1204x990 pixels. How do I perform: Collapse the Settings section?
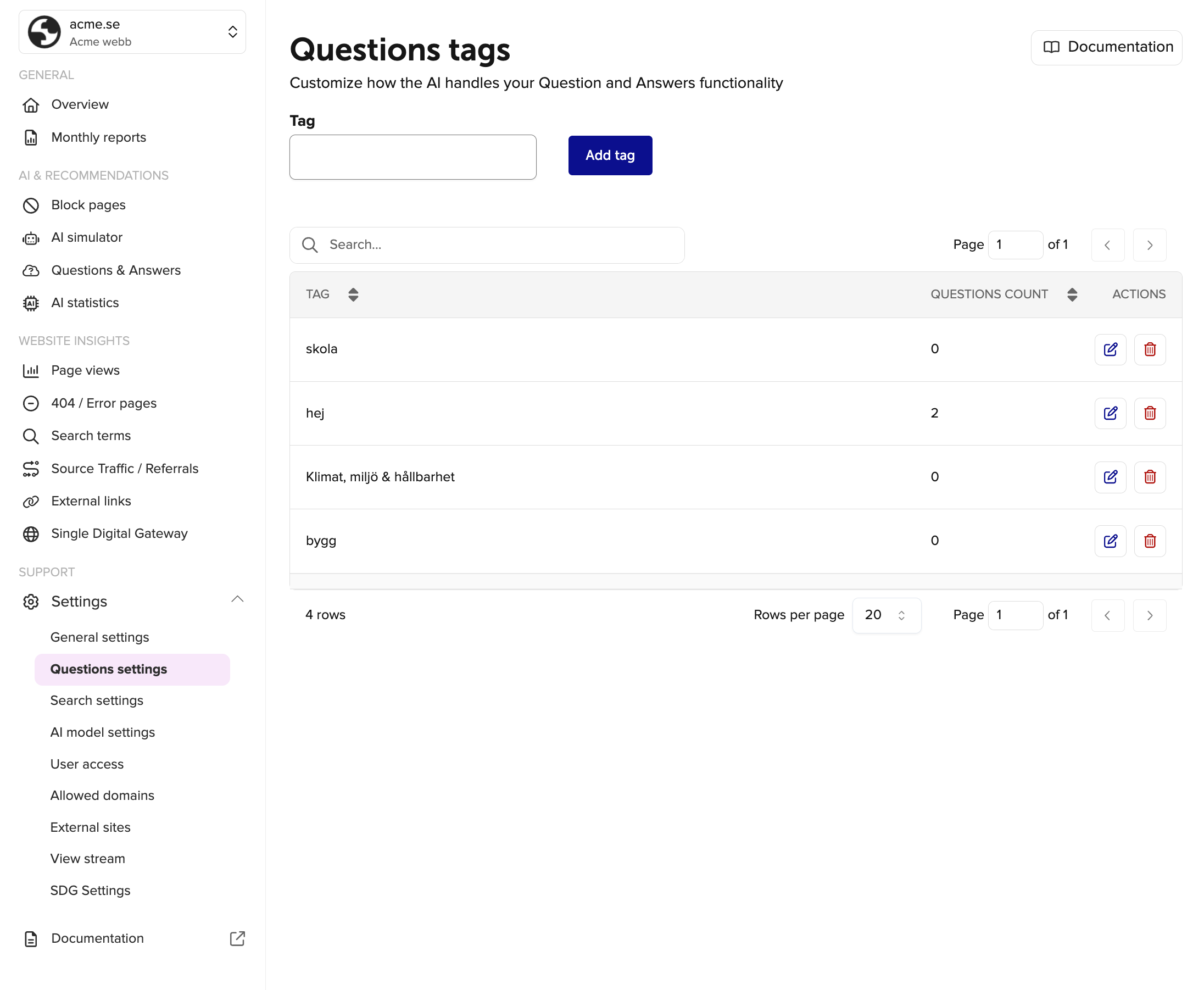coord(237,599)
